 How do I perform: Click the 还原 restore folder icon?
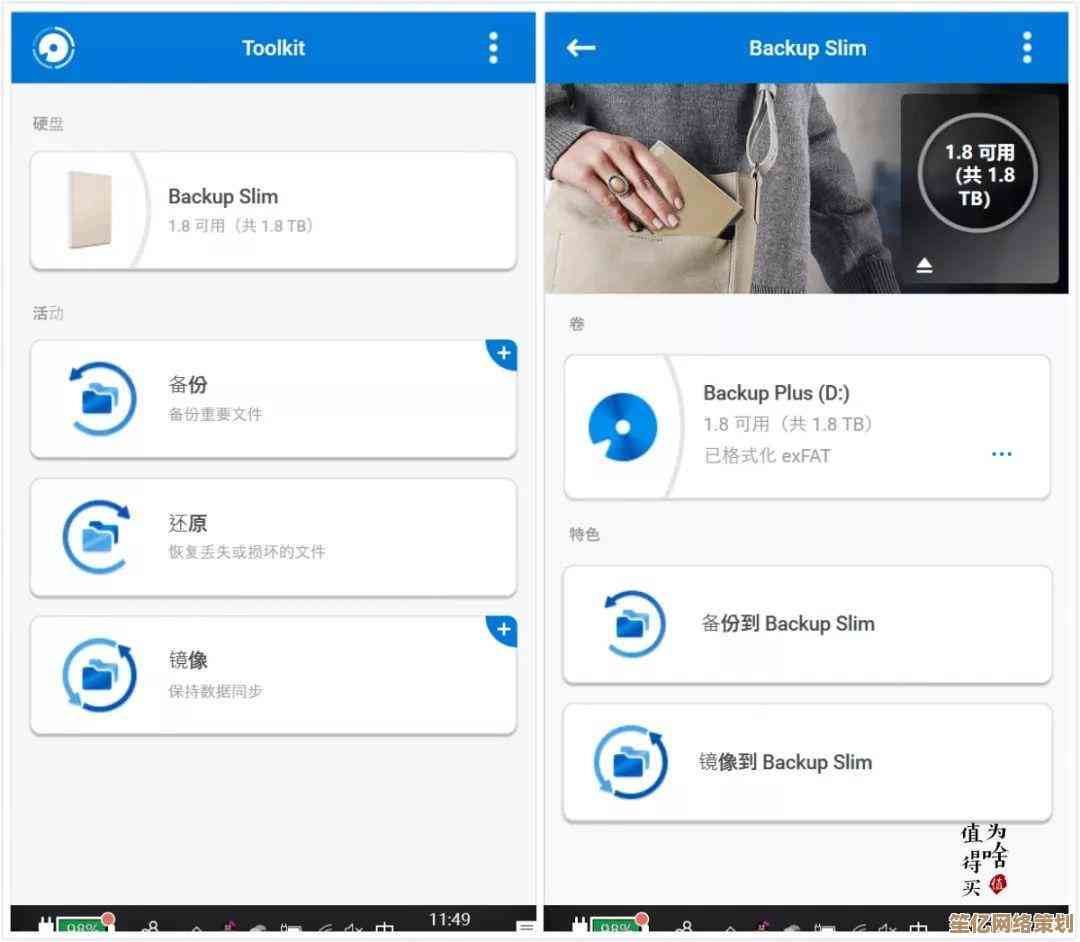[98, 537]
